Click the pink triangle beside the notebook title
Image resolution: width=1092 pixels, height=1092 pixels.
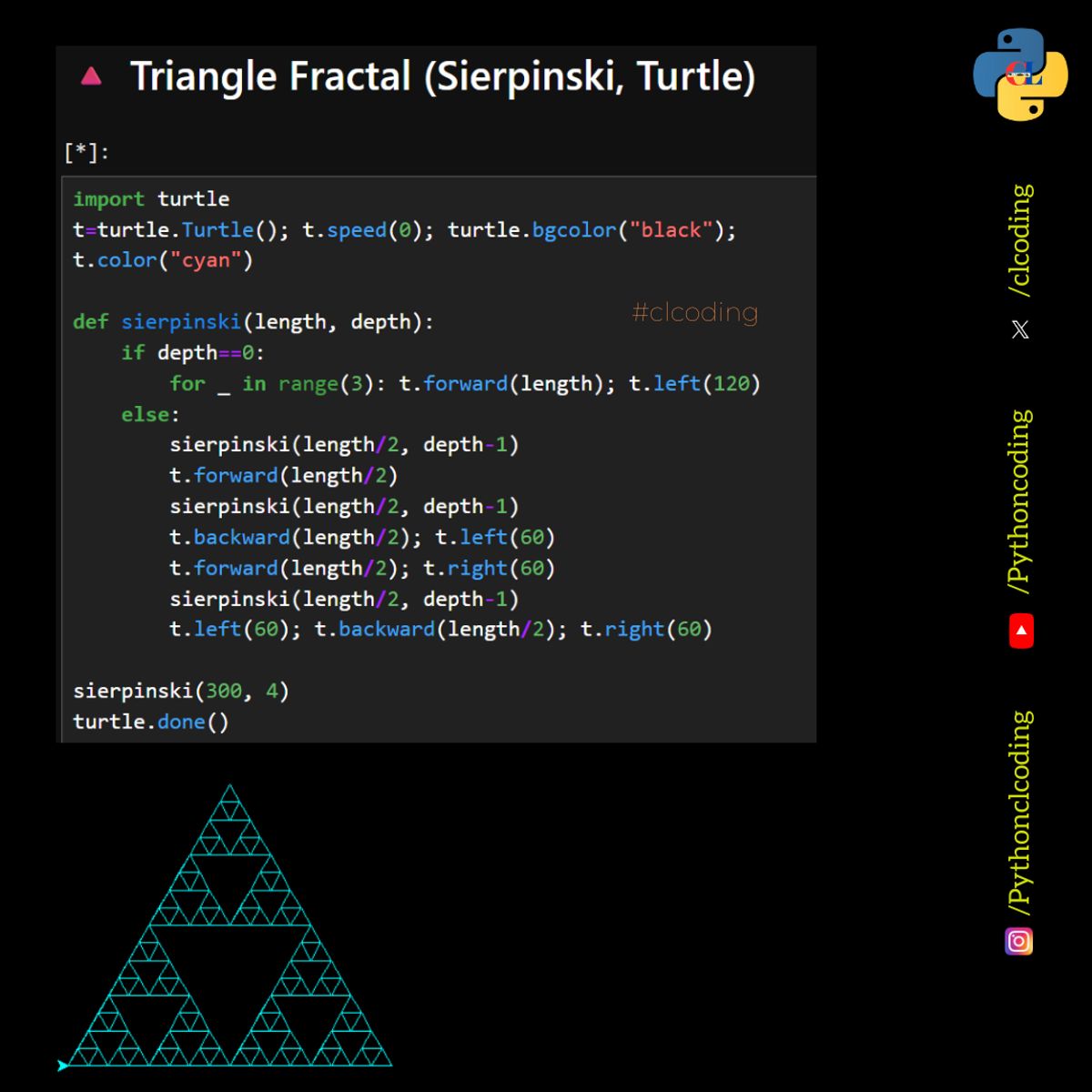(x=90, y=76)
